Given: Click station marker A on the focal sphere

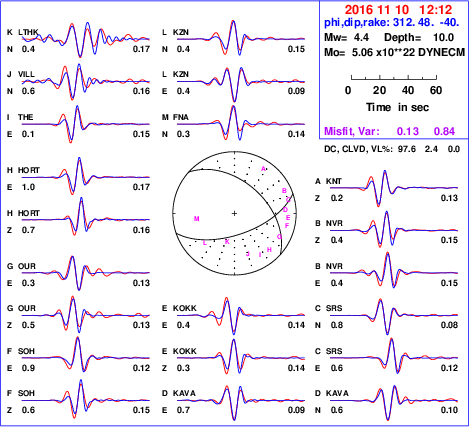Looking at the screenshot, I should [263, 169].
